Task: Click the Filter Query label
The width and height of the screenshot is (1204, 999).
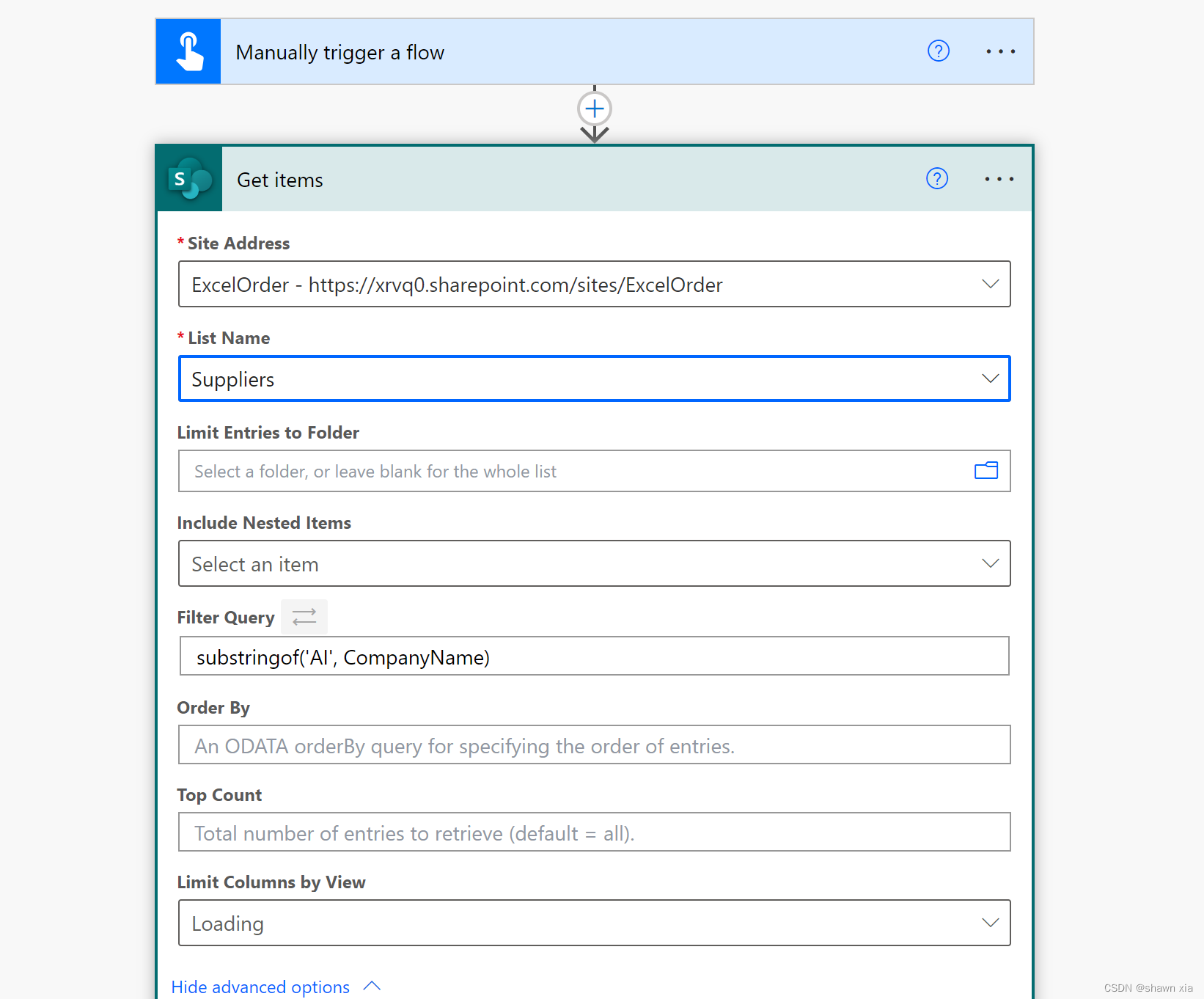Action: [x=226, y=618]
